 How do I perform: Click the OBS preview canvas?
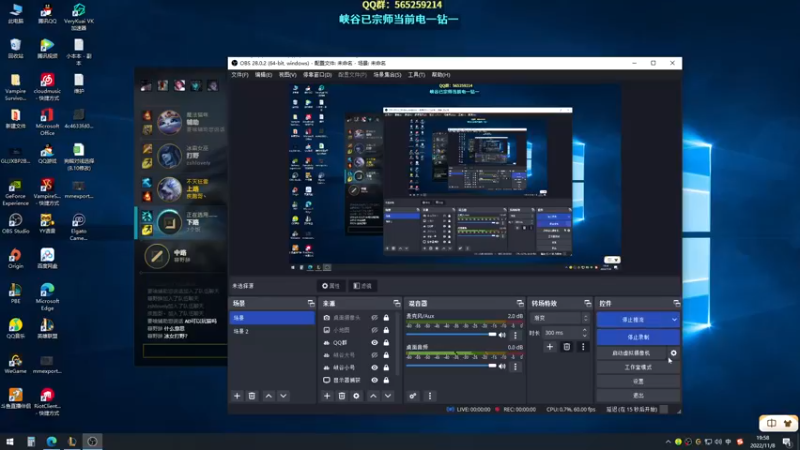point(455,177)
